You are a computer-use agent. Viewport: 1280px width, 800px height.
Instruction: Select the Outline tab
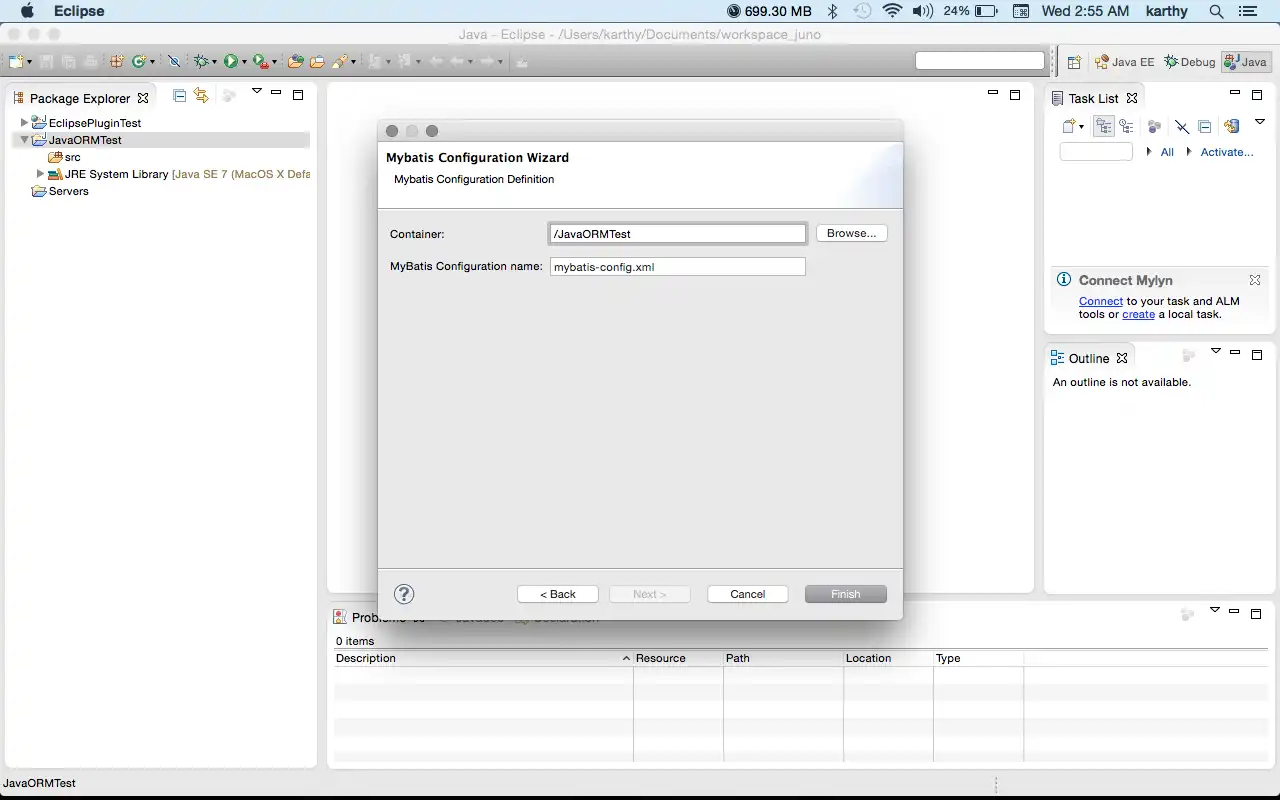click(x=1089, y=358)
